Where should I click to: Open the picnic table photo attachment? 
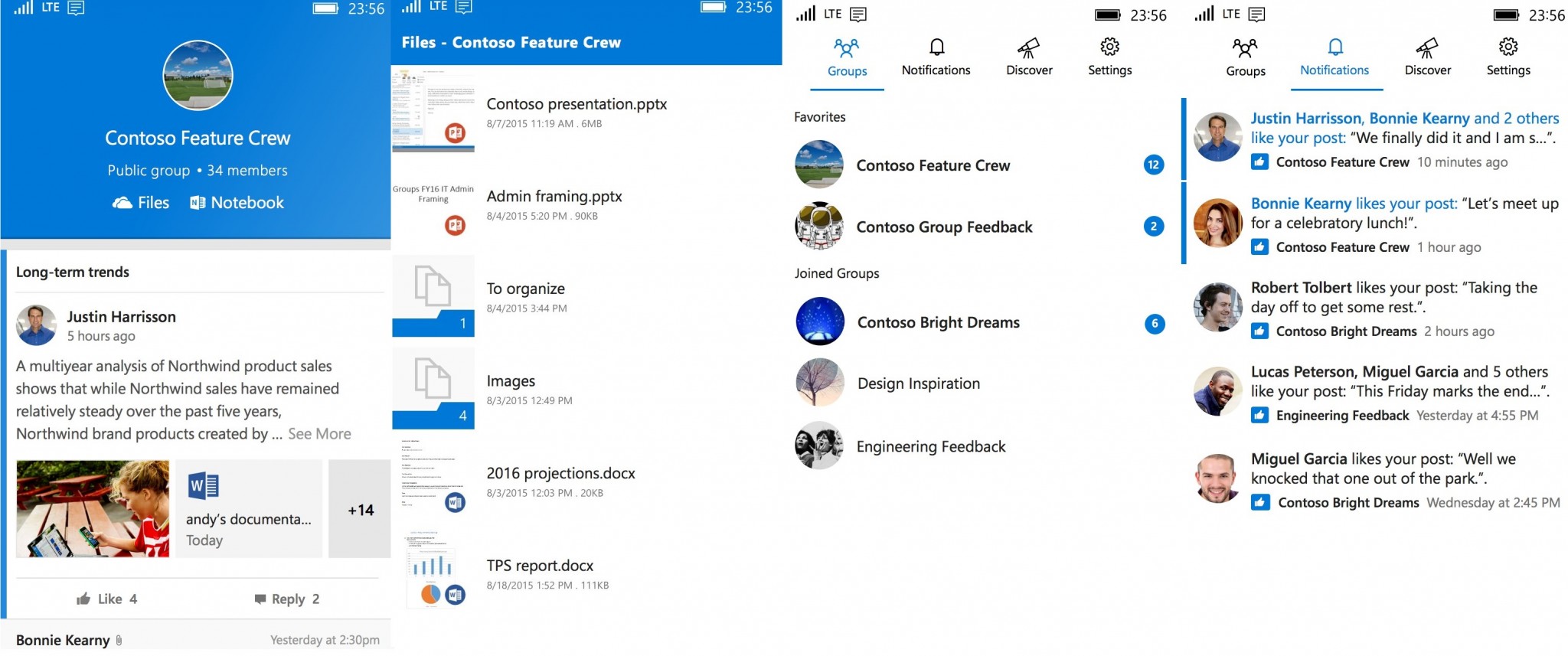click(93, 508)
